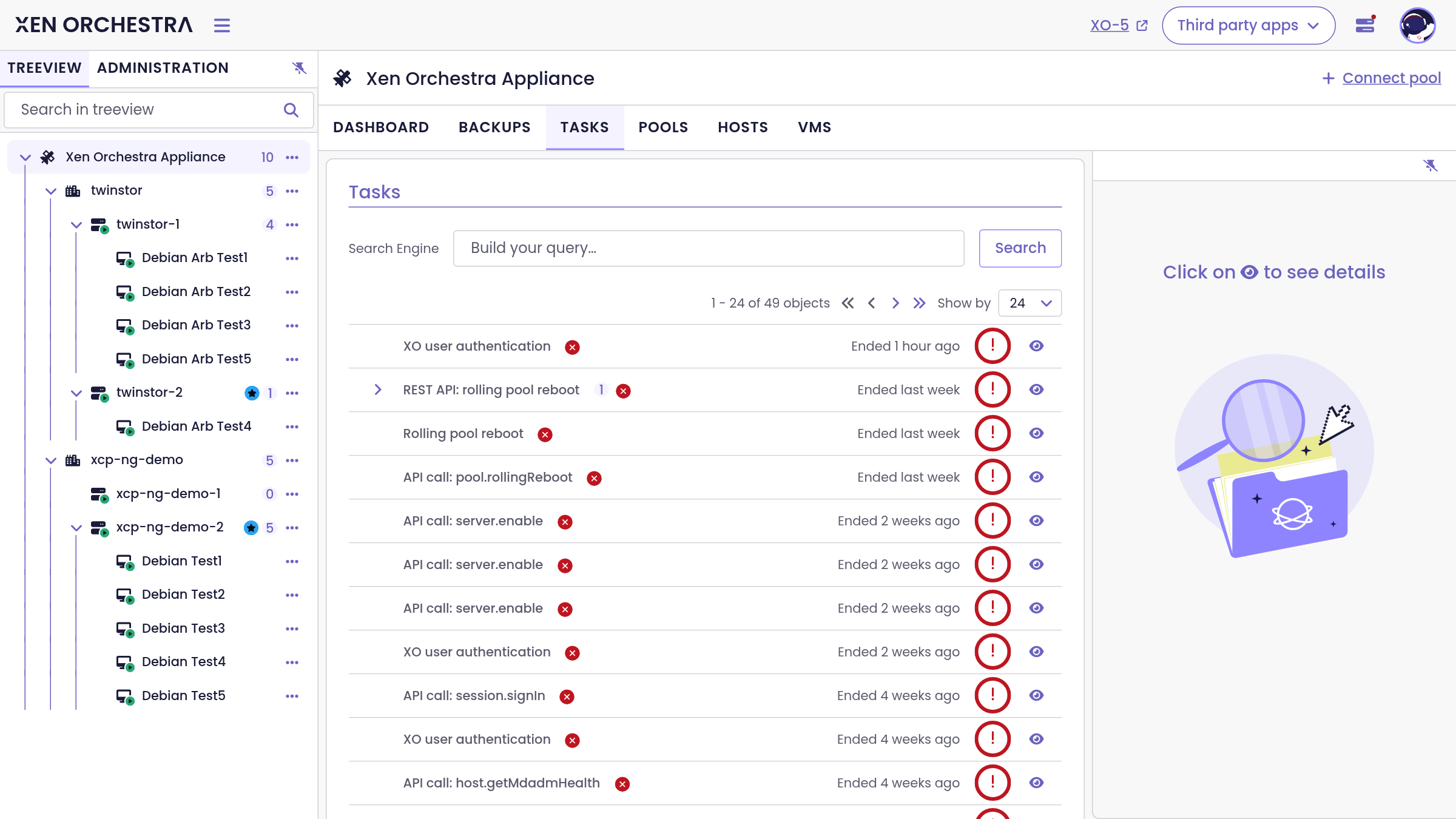This screenshot has height=819, width=1456.
Task: Click the master star badge on xcp-ng-demo-2
Action: (x=251, y=528)
